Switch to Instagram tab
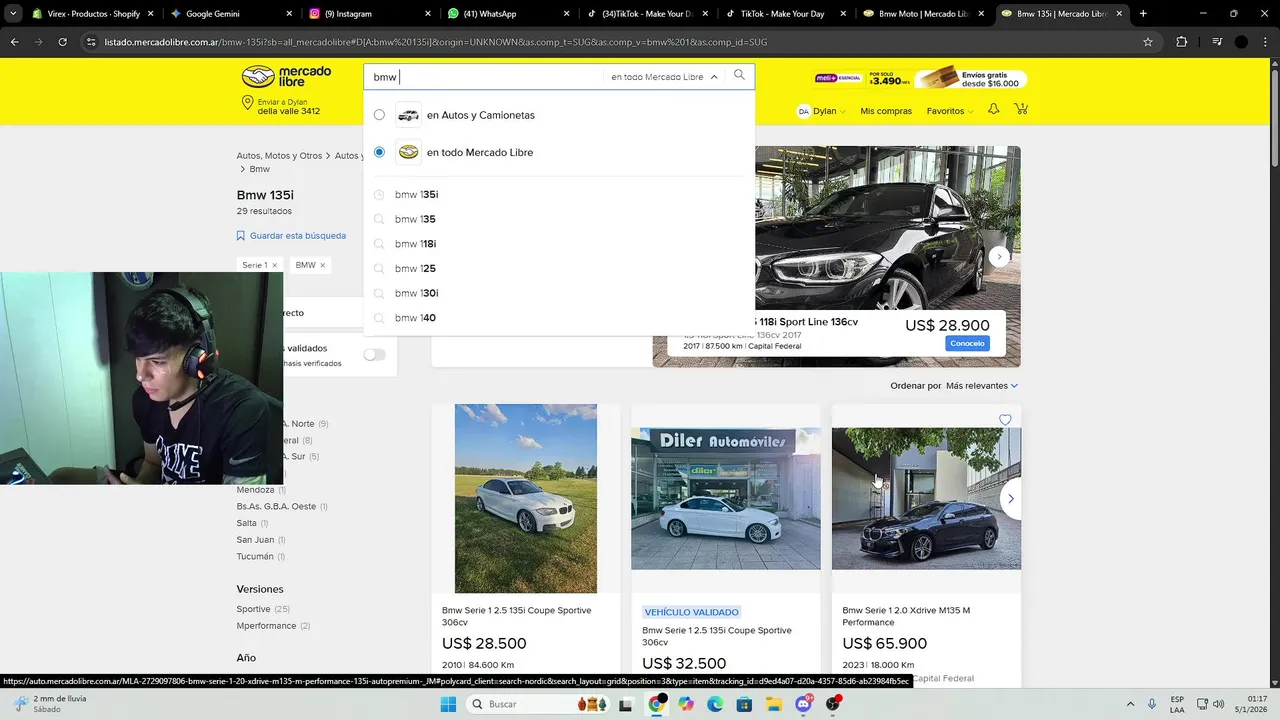 (367, 14)
